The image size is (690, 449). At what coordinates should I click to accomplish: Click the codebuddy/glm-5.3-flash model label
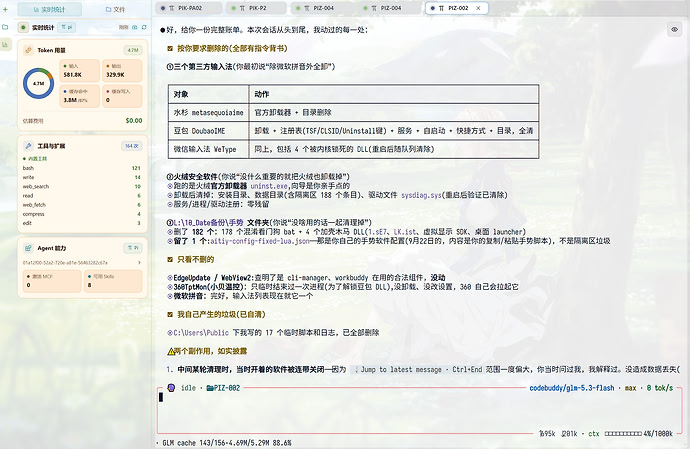tap(572, 388)
